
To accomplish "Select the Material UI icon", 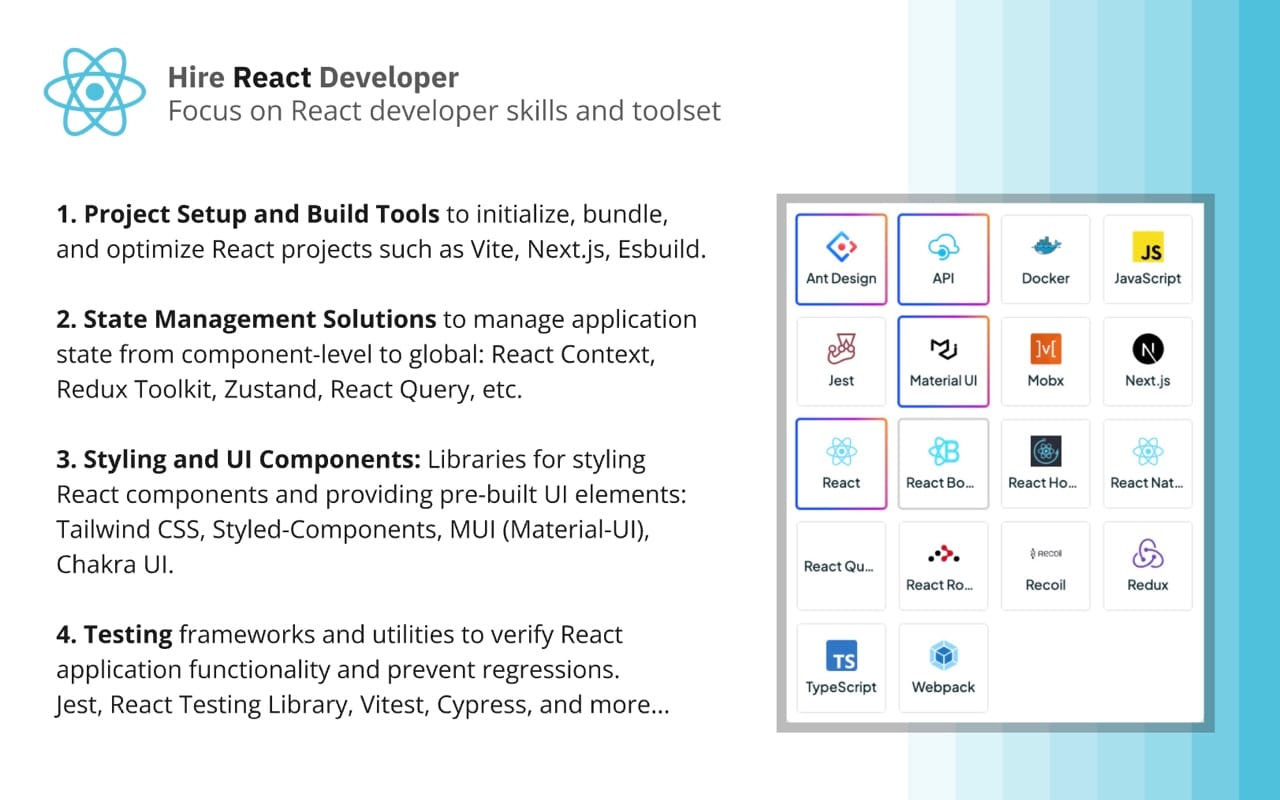I will click(x=943, y=349).
